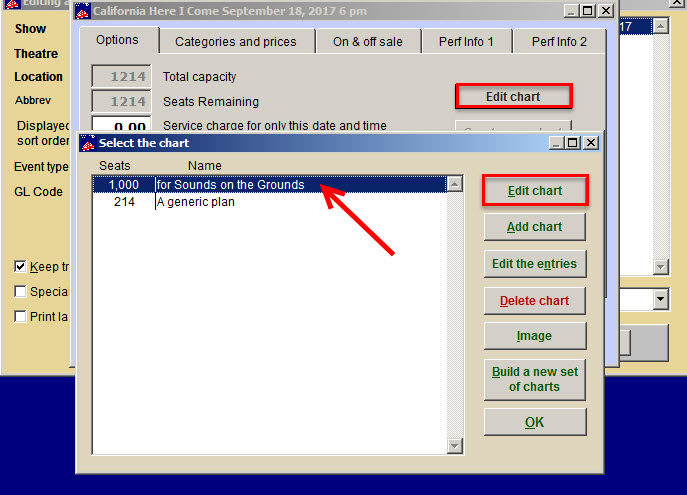Click background window list scroll-up arrow

(660, 26)
